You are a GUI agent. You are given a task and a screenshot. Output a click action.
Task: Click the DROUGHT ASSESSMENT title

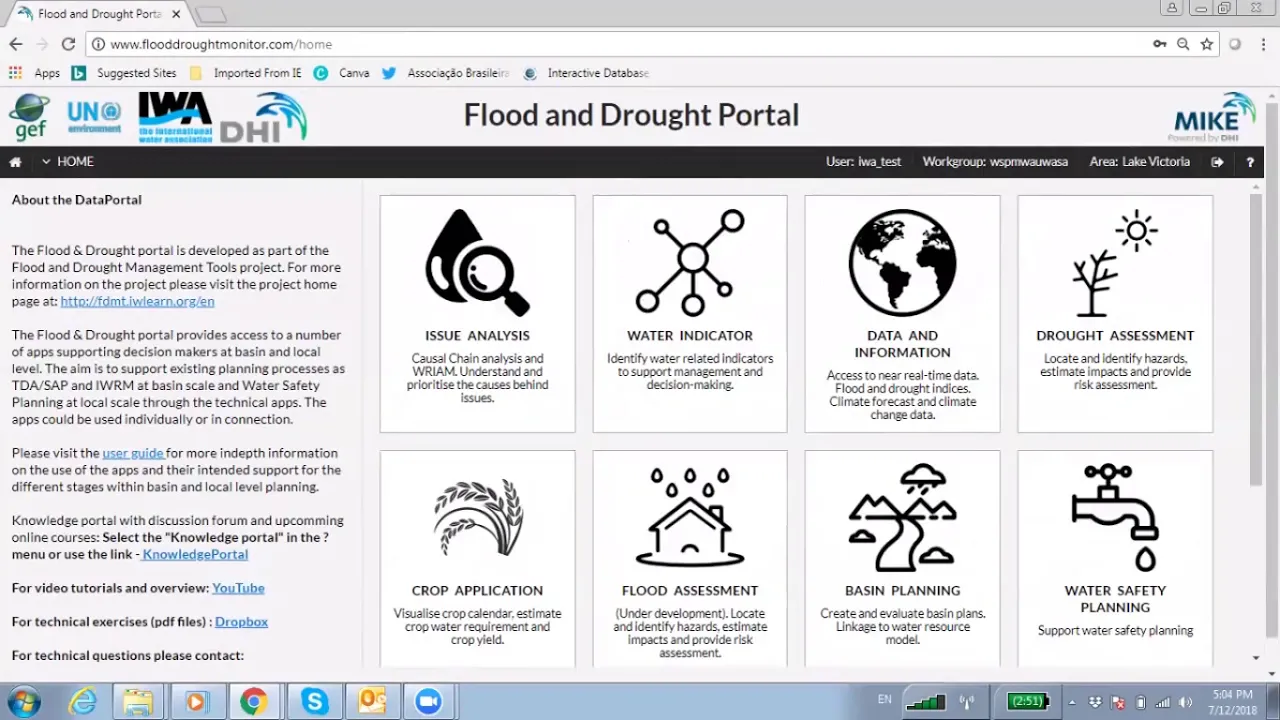tap(1115, 336)
